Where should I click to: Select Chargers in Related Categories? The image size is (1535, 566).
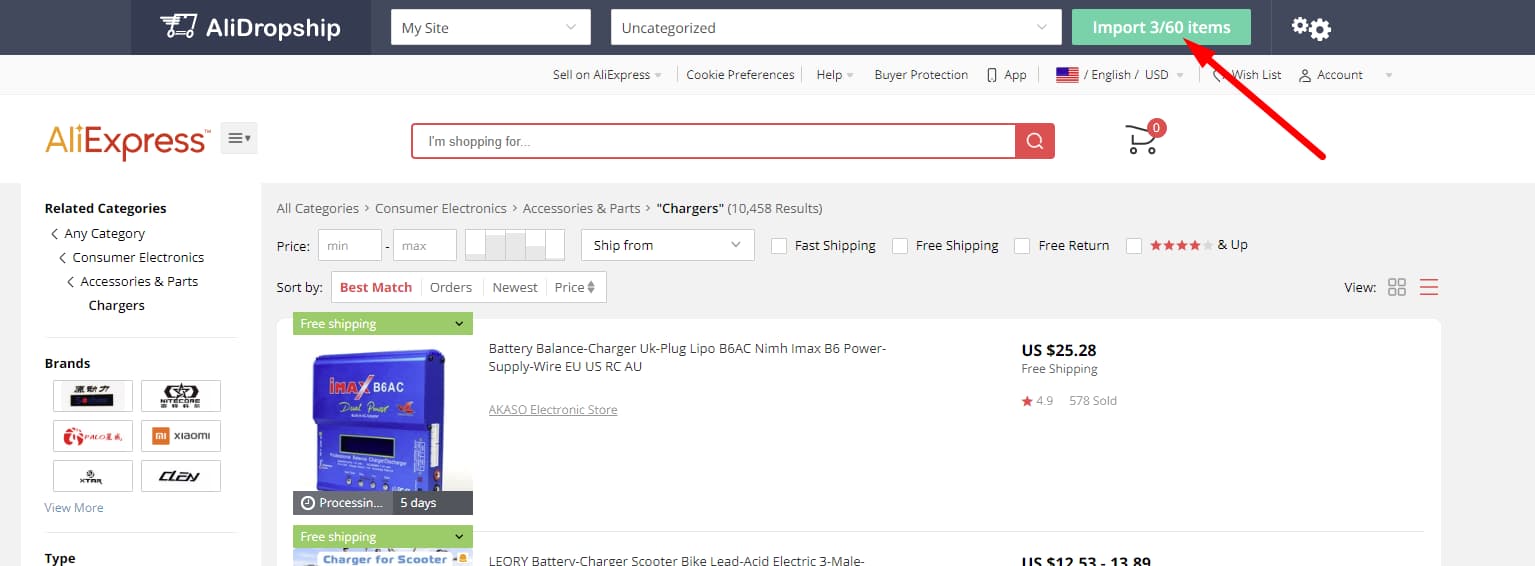pyautogui.click(x=117, y=305)
